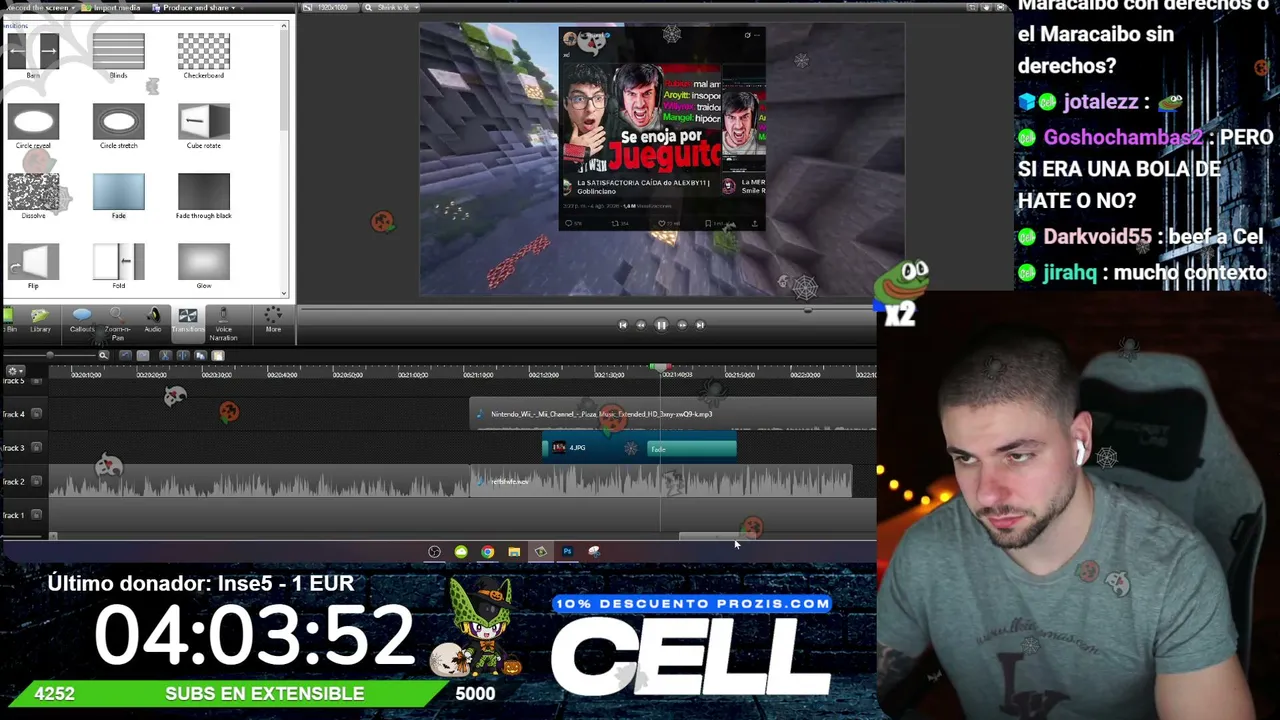Image resolution: width=1280 pixels, height=720 pixels.
Task: Select the Blinds transition
Action: [118, 51]
